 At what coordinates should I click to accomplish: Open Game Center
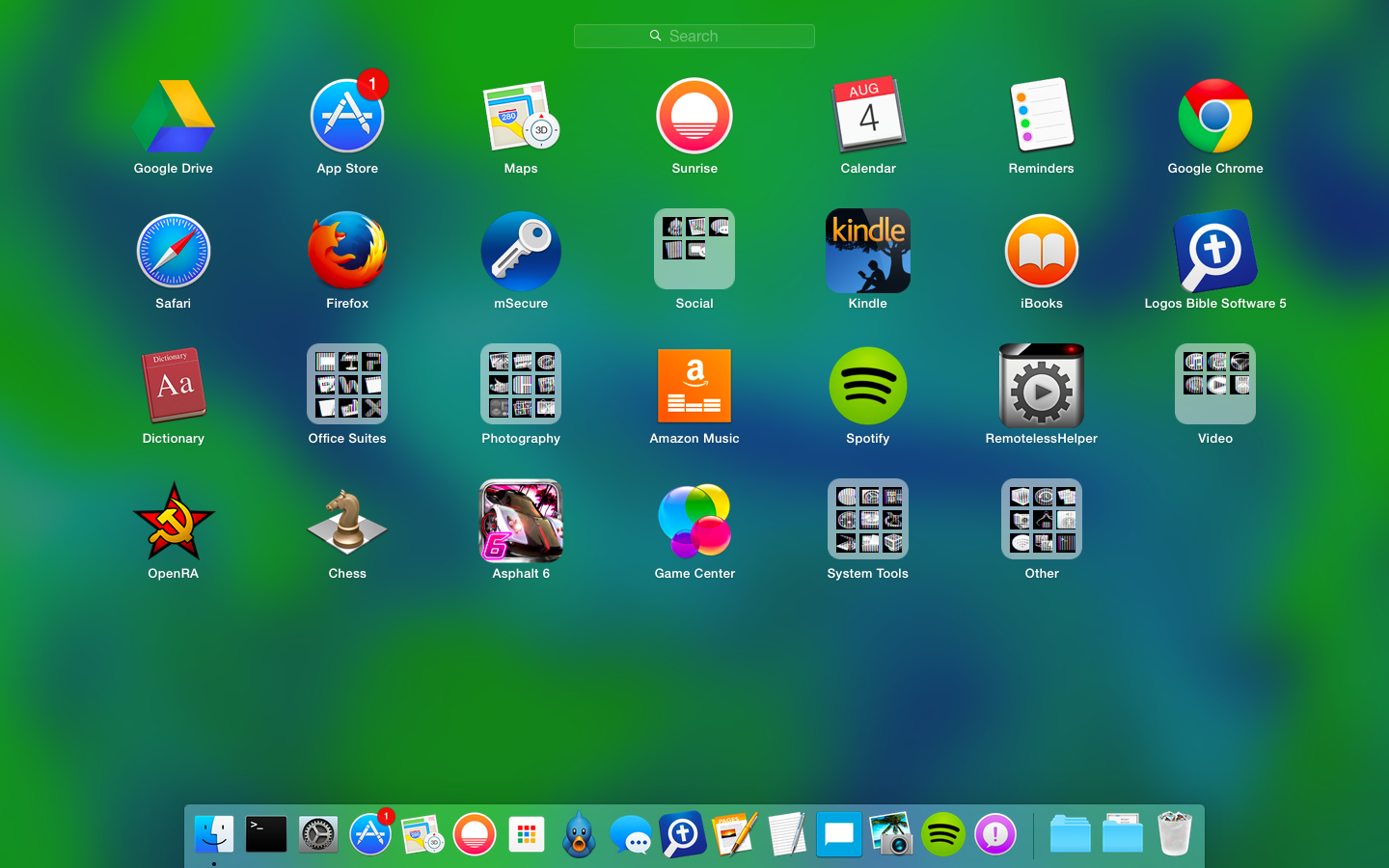[x=694, y=521]
